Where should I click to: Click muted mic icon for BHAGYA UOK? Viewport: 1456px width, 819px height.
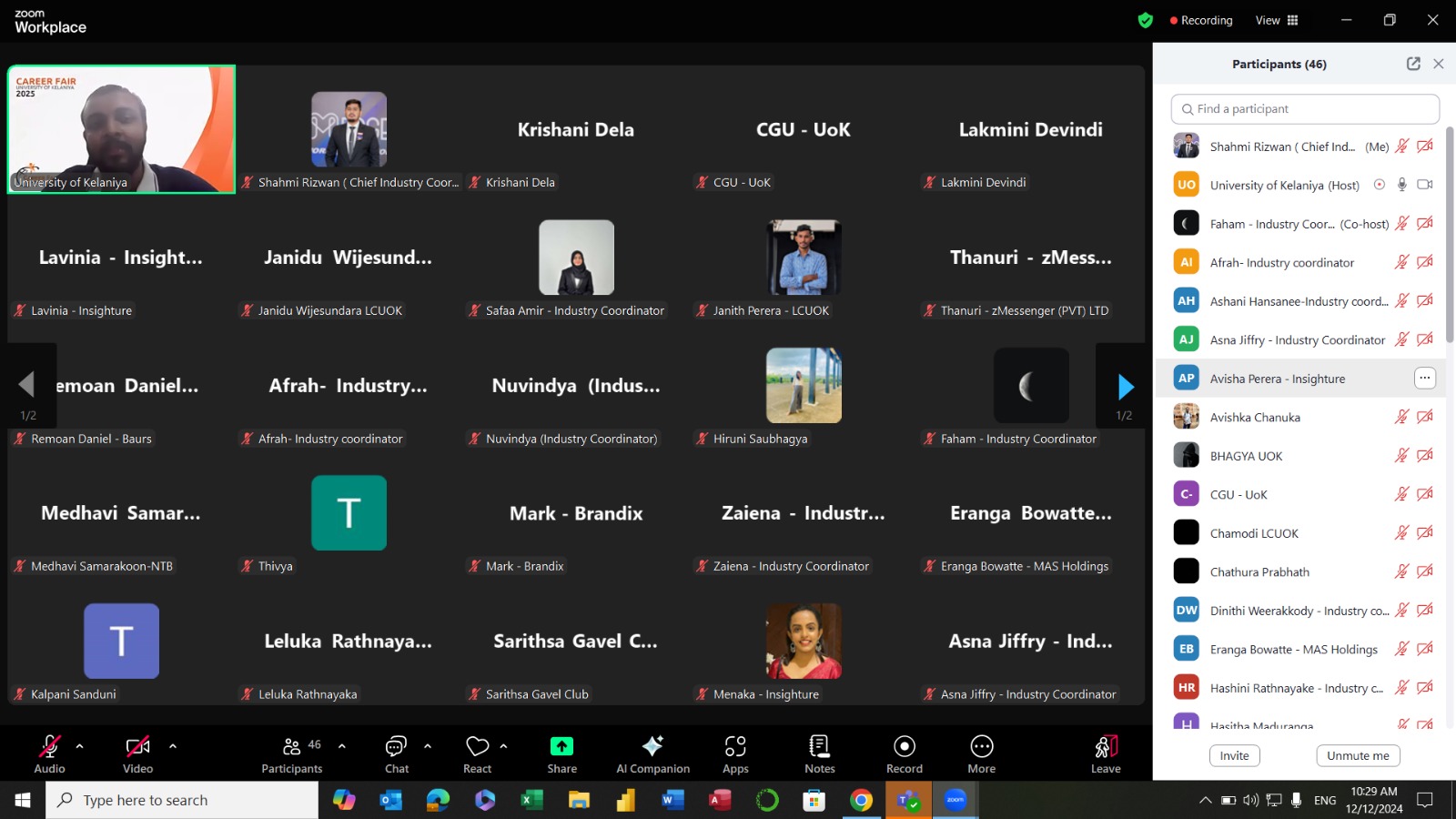coord(1402,455)
